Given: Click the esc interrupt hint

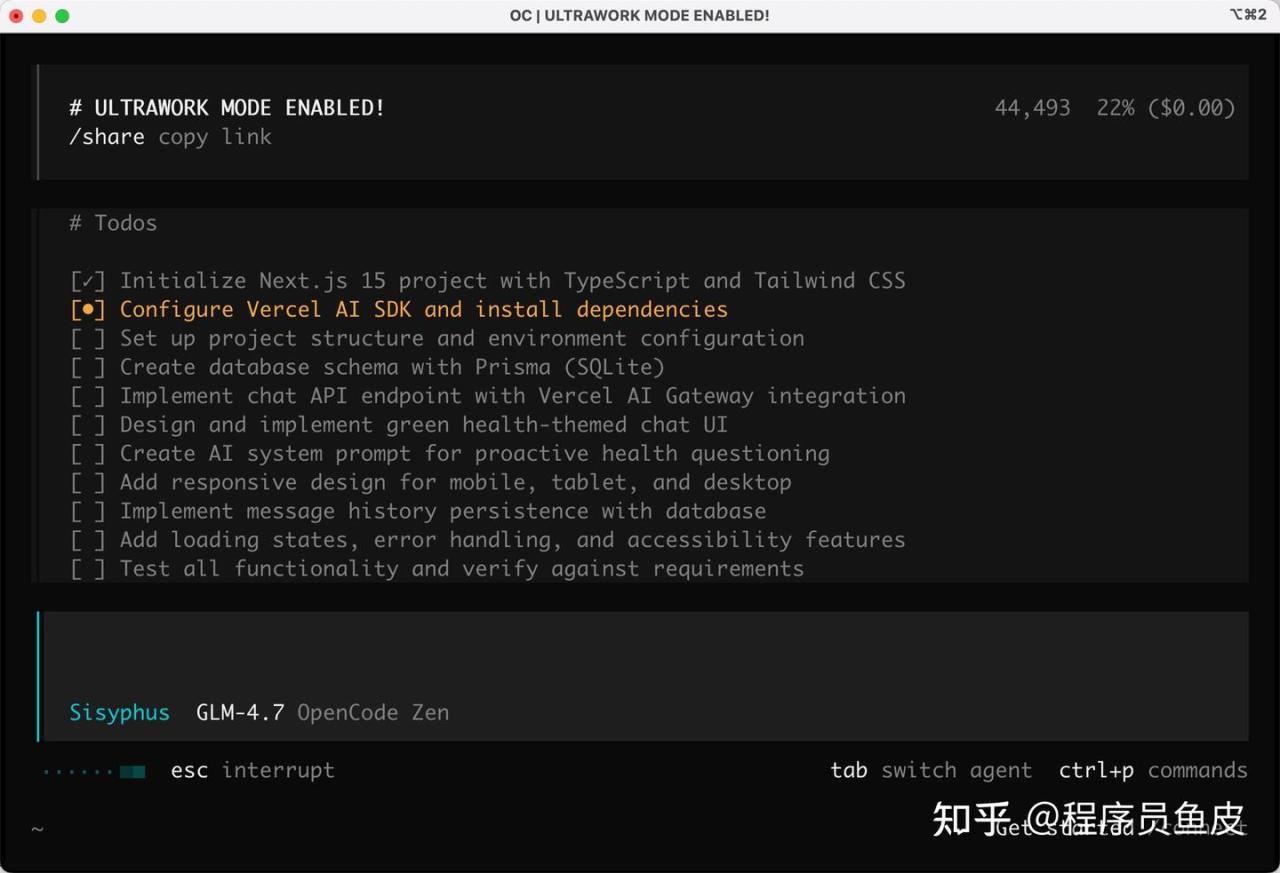Looking at the screenshot, I should (252, 771).
